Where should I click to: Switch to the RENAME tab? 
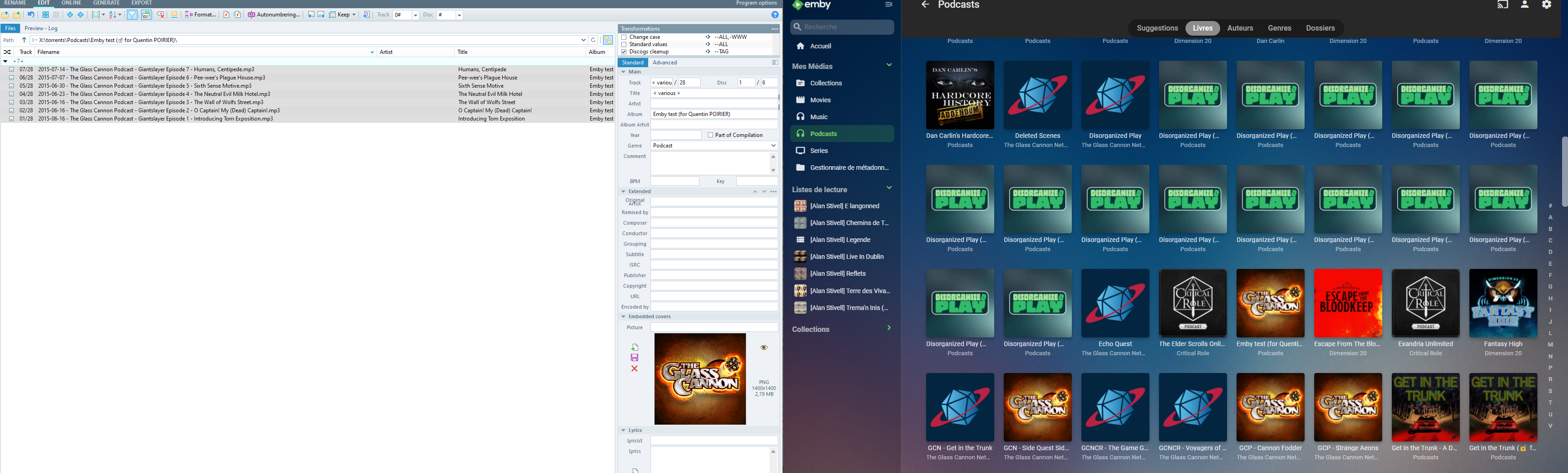point(15,3)
